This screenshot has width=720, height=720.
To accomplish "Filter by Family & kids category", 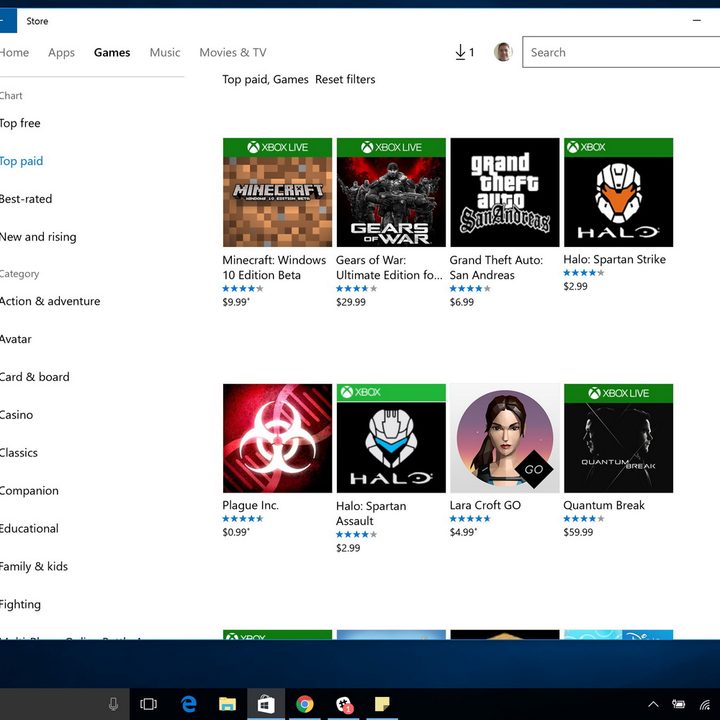I will 34,567.
